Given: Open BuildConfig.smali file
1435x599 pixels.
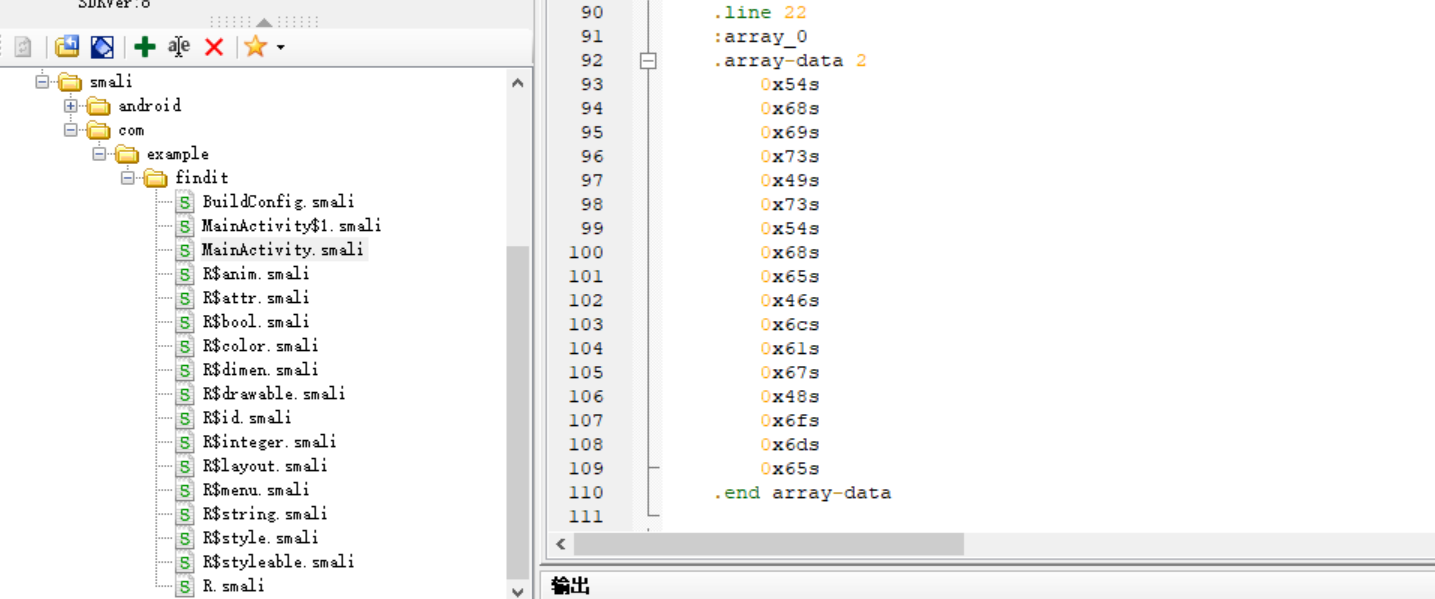Looking at the screenshot, I should tap(278, 202).
